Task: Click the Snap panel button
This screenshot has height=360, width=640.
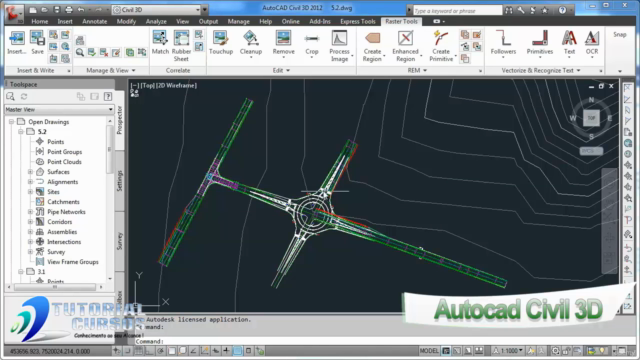Action: coord(620,34)
